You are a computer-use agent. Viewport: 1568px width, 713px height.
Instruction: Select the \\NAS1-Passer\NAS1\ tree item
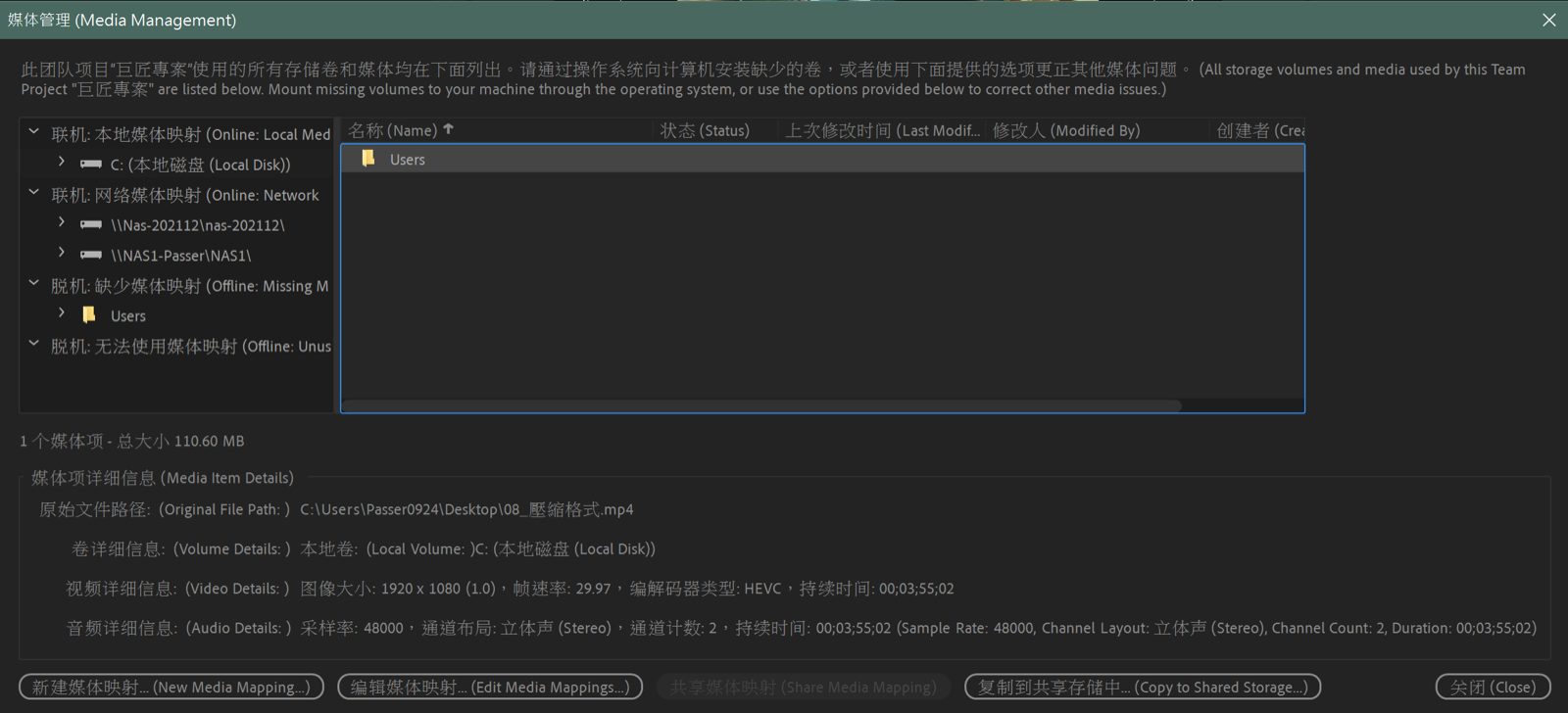click(180, 256)
